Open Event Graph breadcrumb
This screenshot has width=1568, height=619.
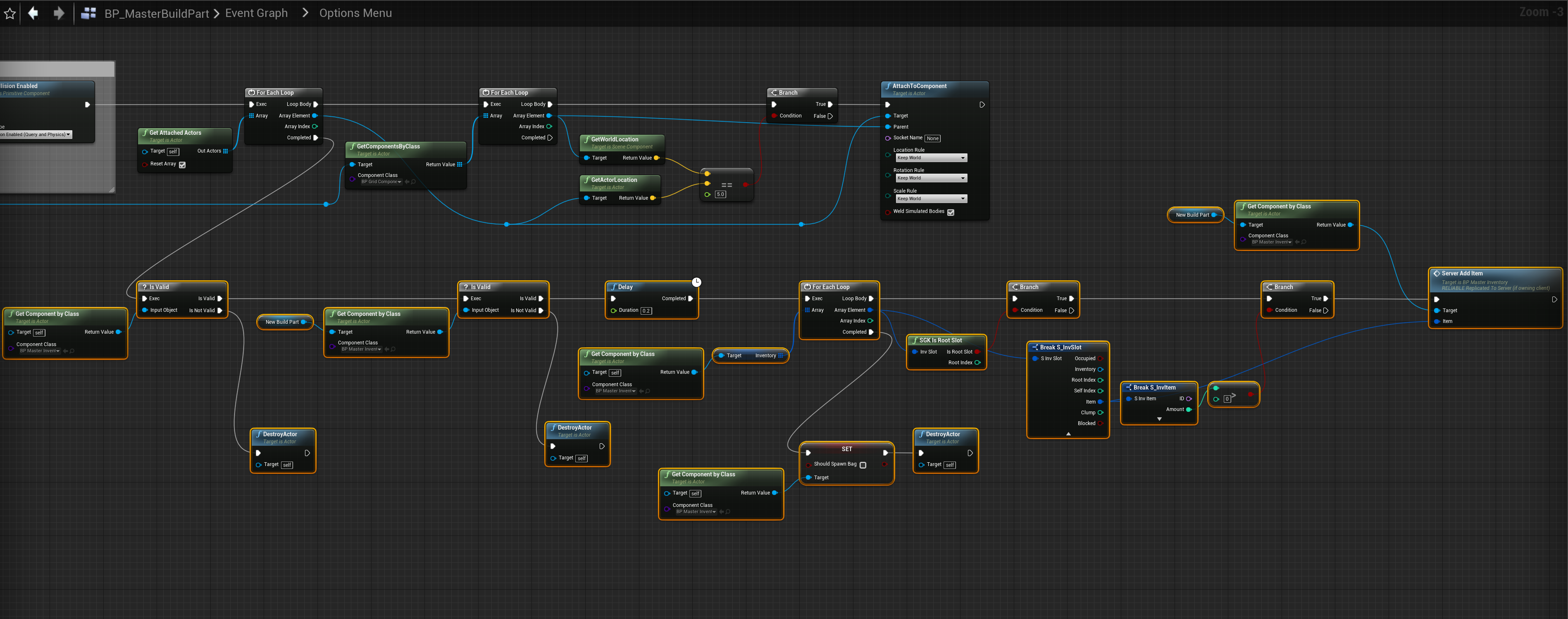[x=256, y=13]
